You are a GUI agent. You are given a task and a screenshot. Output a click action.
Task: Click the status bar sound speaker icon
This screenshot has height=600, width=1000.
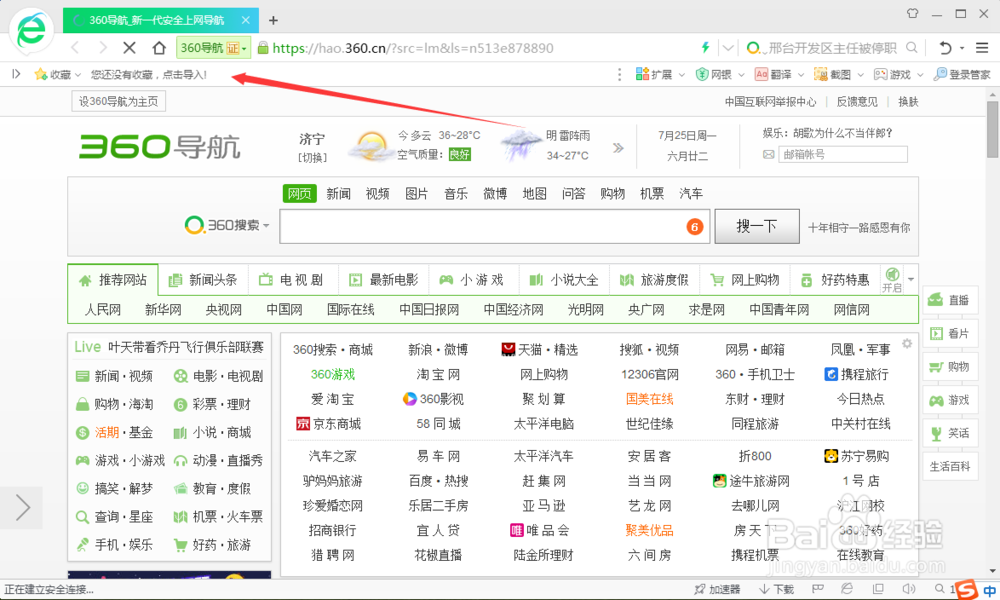pyautogui.click(x=909, y=589)
